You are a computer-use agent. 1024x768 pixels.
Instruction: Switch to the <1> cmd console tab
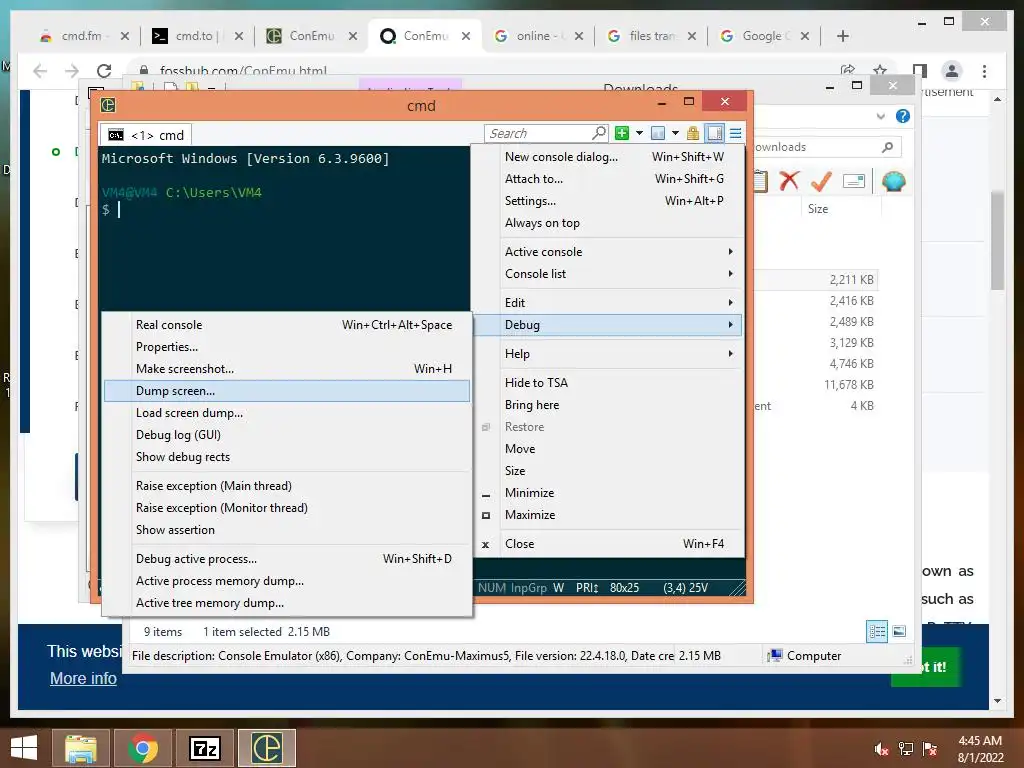146,135
